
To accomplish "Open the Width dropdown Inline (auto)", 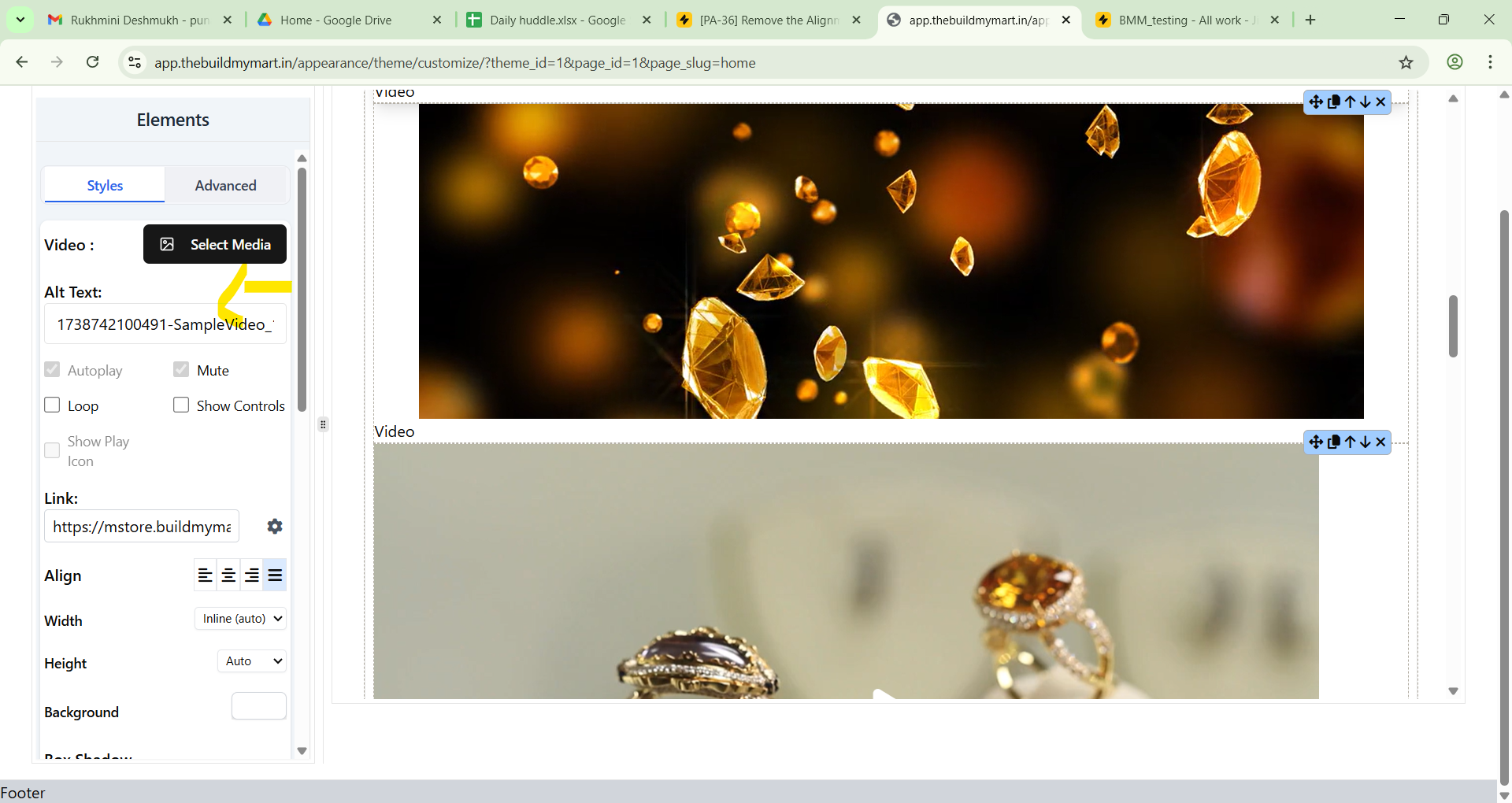I will 240,619.
